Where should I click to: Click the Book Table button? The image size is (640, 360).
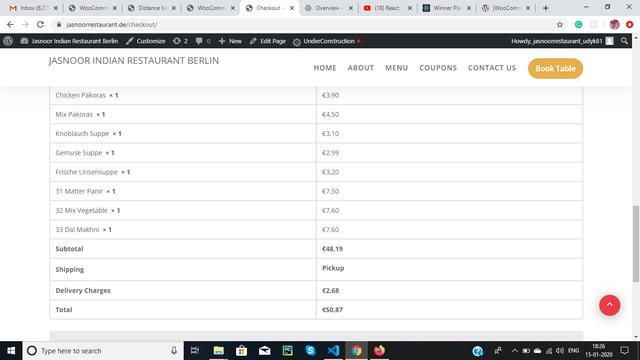(555, 68)
